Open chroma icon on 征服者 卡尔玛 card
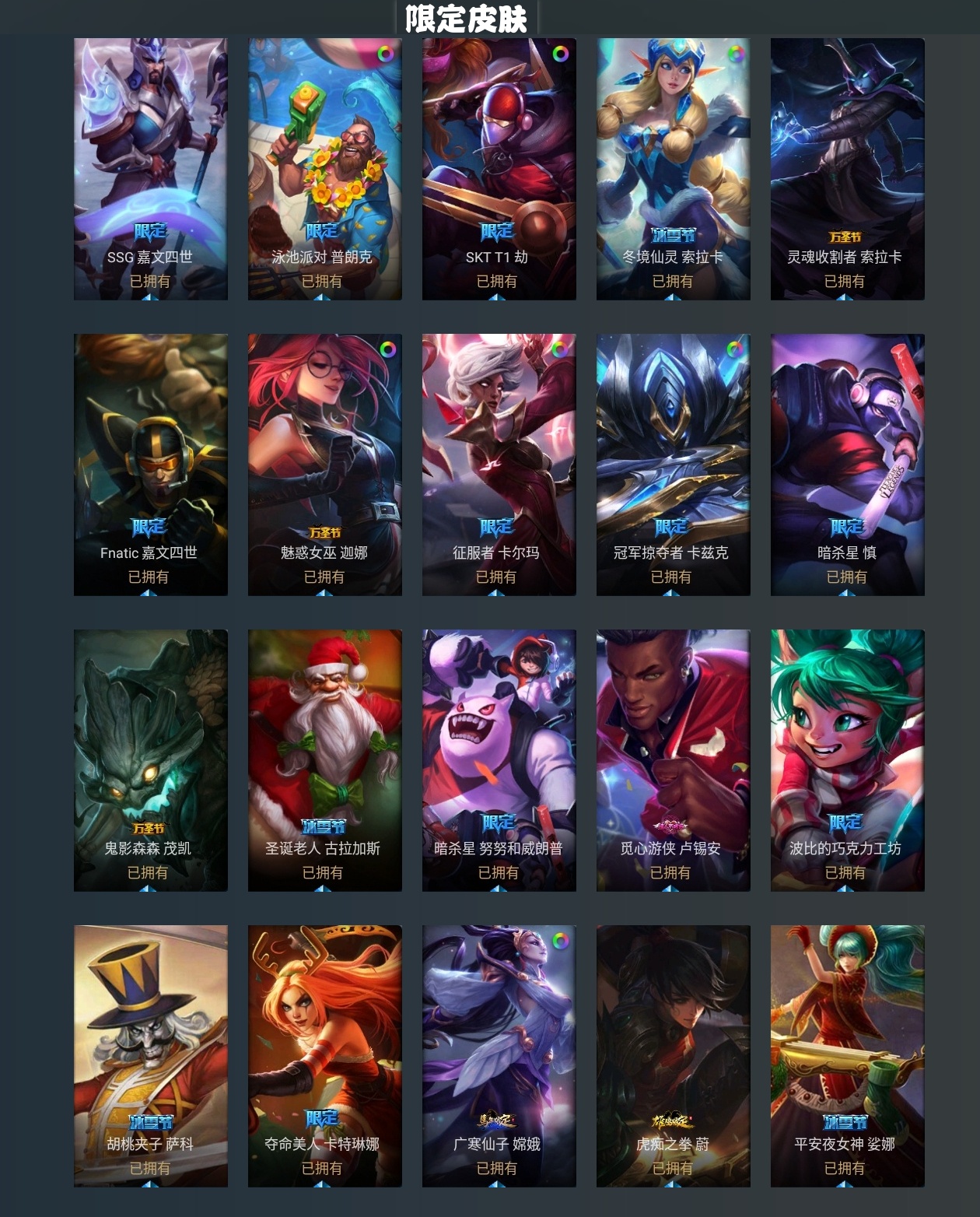Screen dimensions: 980x1217 click(x=559, y=349)
